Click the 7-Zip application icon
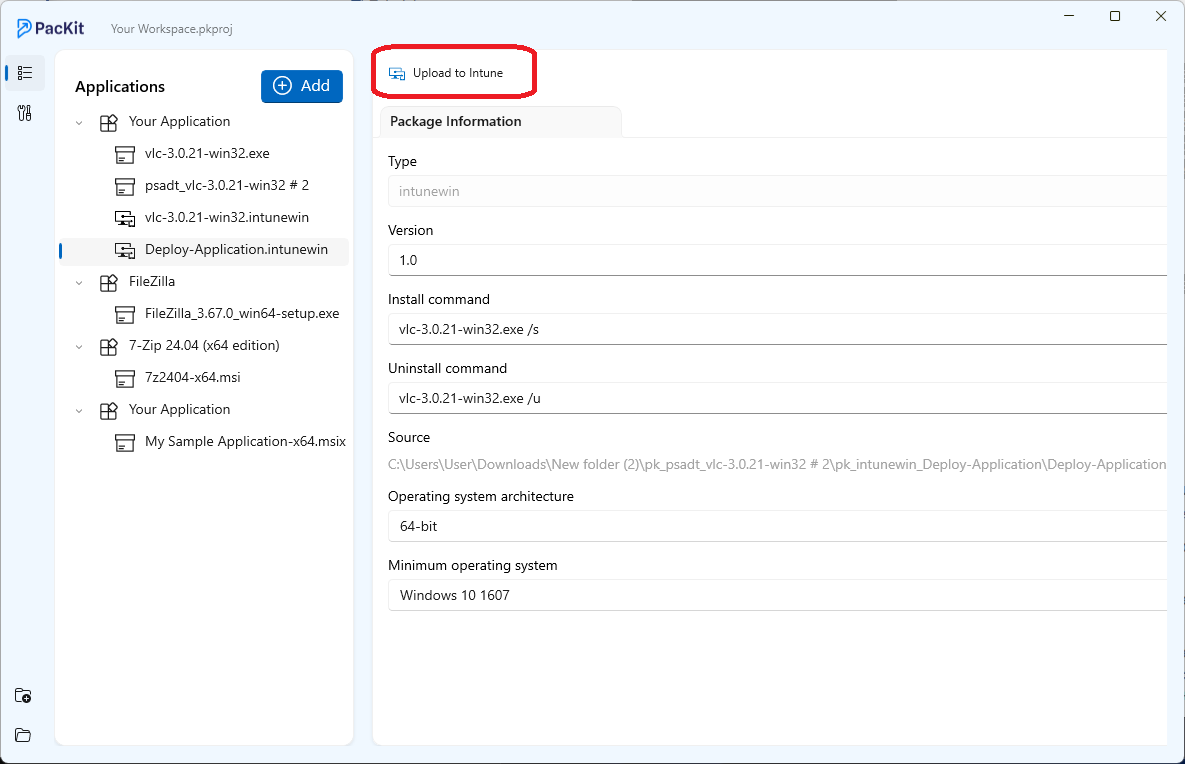 109,346
